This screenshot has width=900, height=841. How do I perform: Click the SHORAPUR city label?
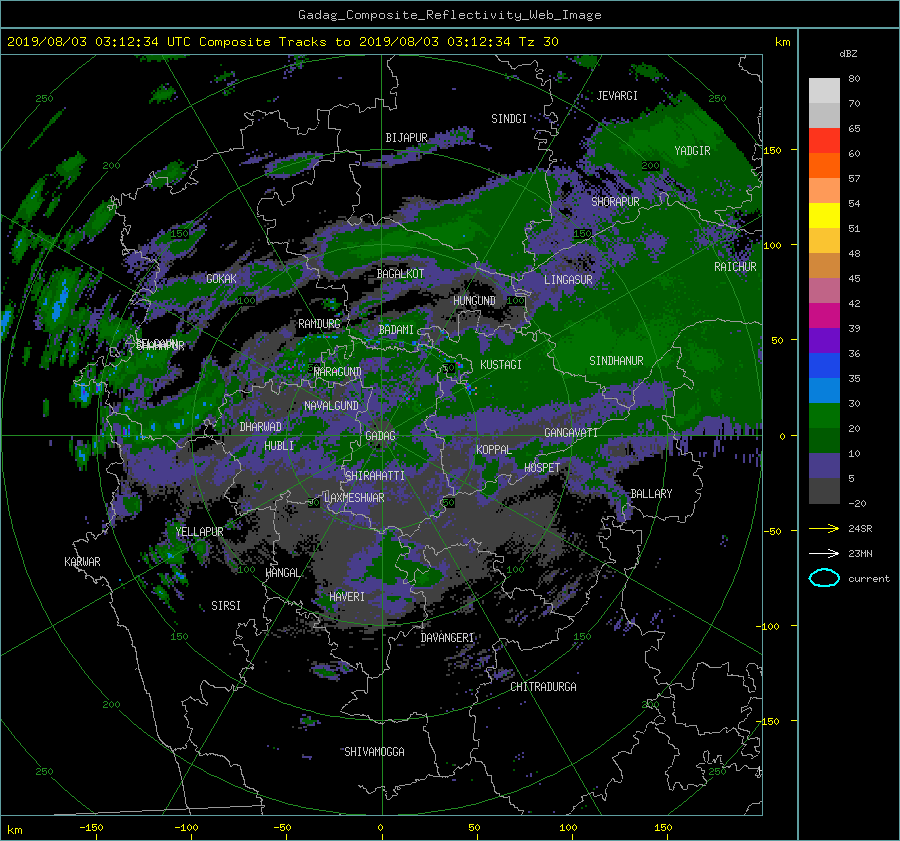615,202
